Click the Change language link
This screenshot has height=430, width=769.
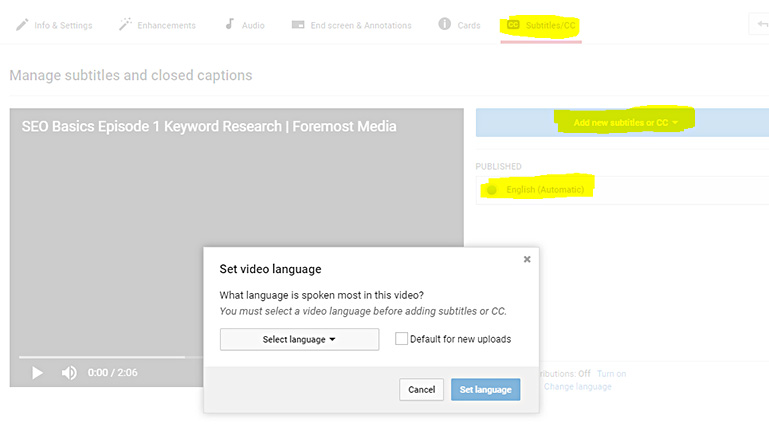(x=577, y=387)
